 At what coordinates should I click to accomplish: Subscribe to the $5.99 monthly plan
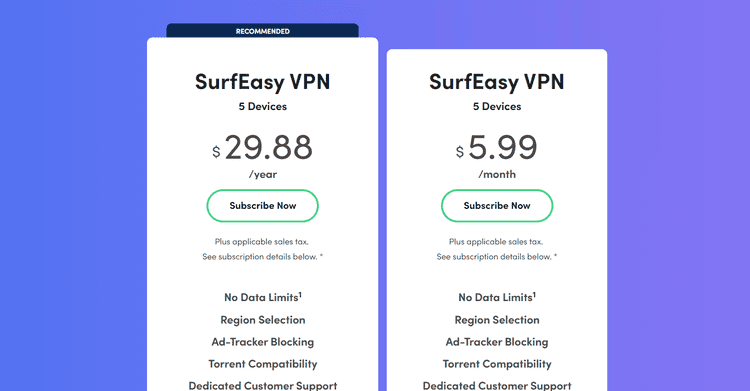coord(497,206)
